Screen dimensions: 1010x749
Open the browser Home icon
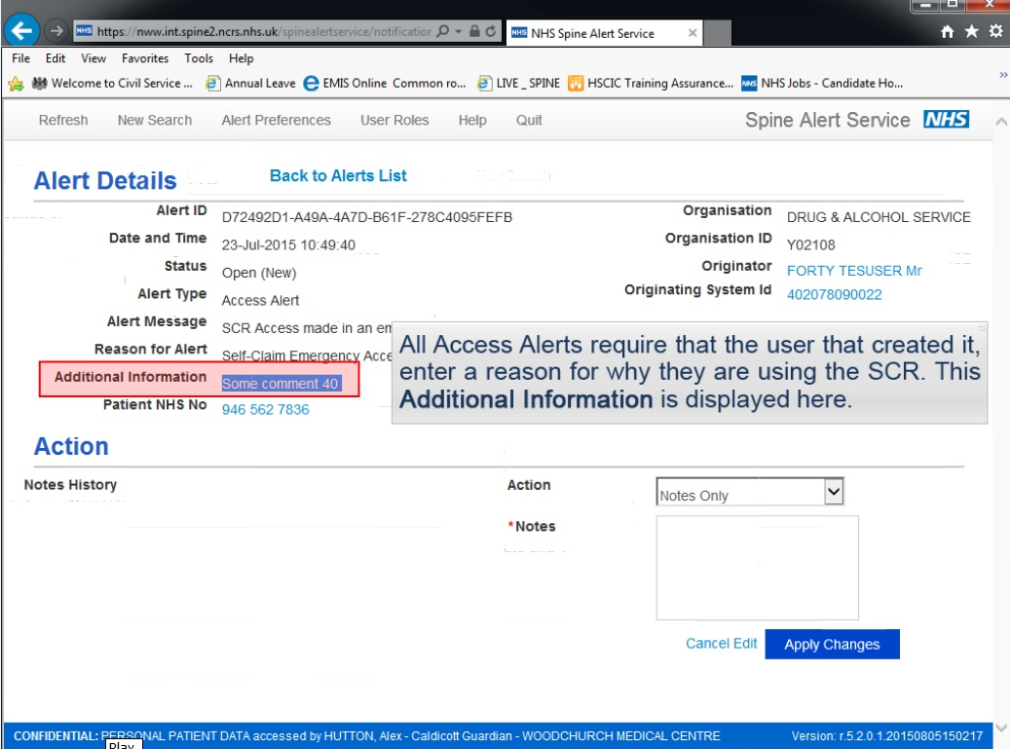tap(947, 31)
